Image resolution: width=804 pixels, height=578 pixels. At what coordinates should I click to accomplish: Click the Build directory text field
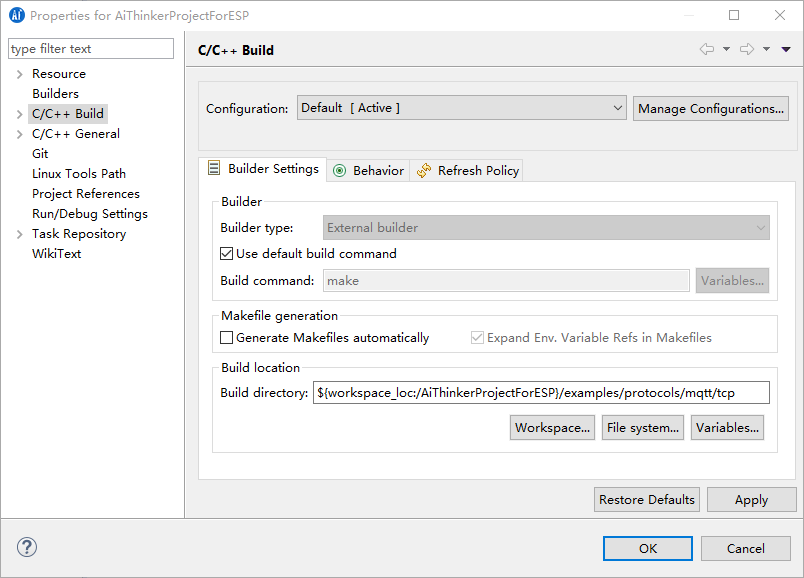tap(540, 393)
